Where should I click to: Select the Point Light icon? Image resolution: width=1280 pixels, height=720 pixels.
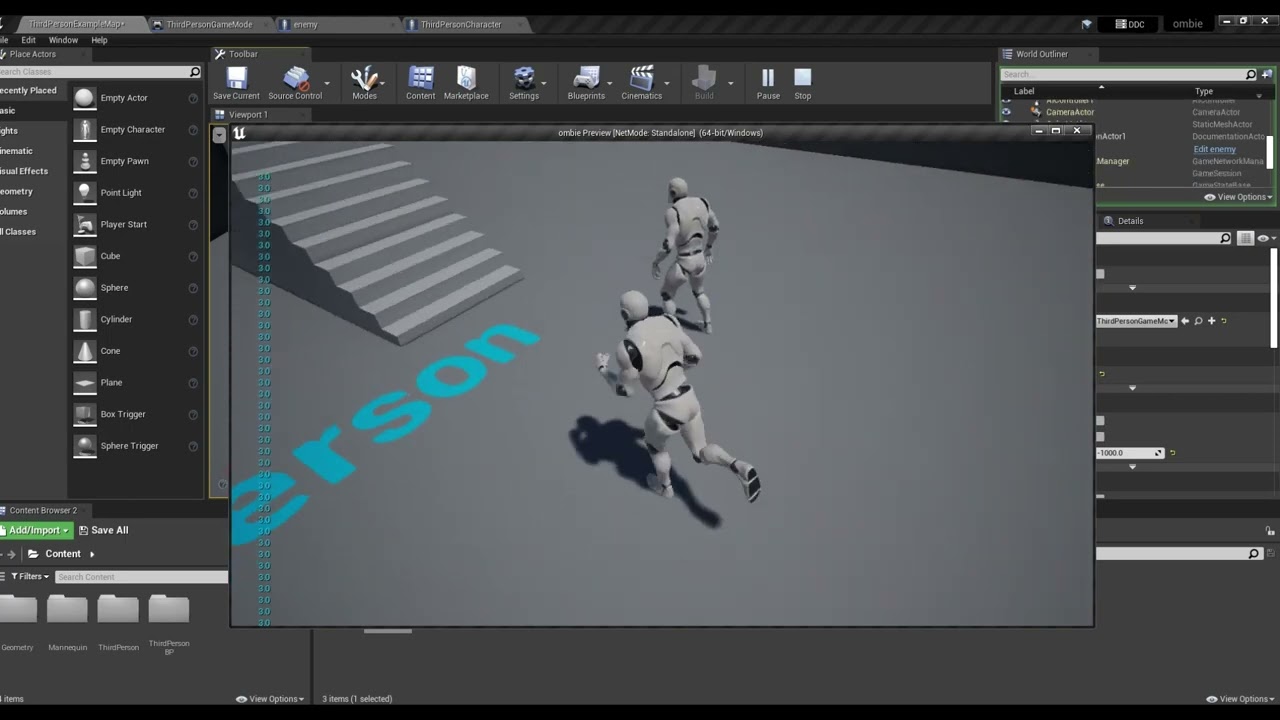click(x=85, y=193)
